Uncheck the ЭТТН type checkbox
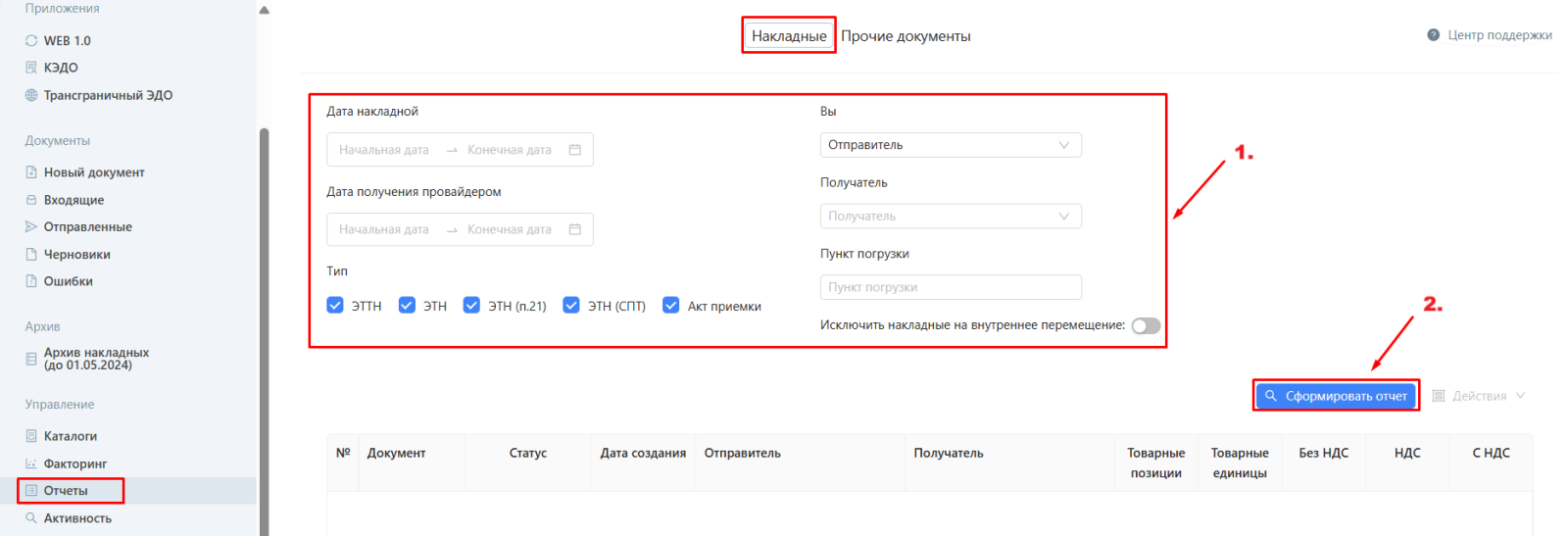 (x=335, y=306)
